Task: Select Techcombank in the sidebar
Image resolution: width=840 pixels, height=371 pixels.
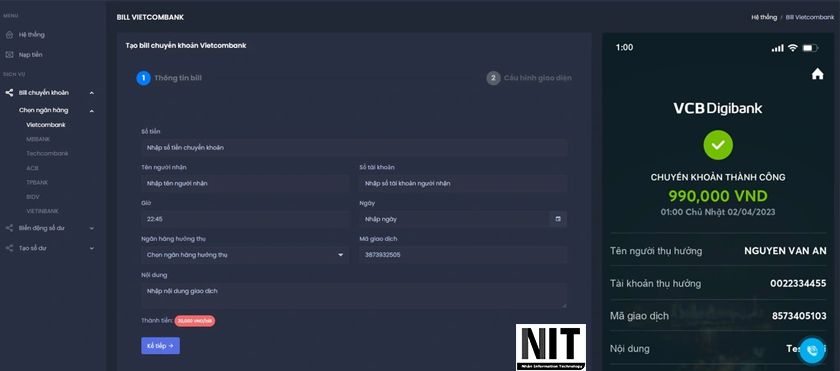Action: click(x=47, y=154)
